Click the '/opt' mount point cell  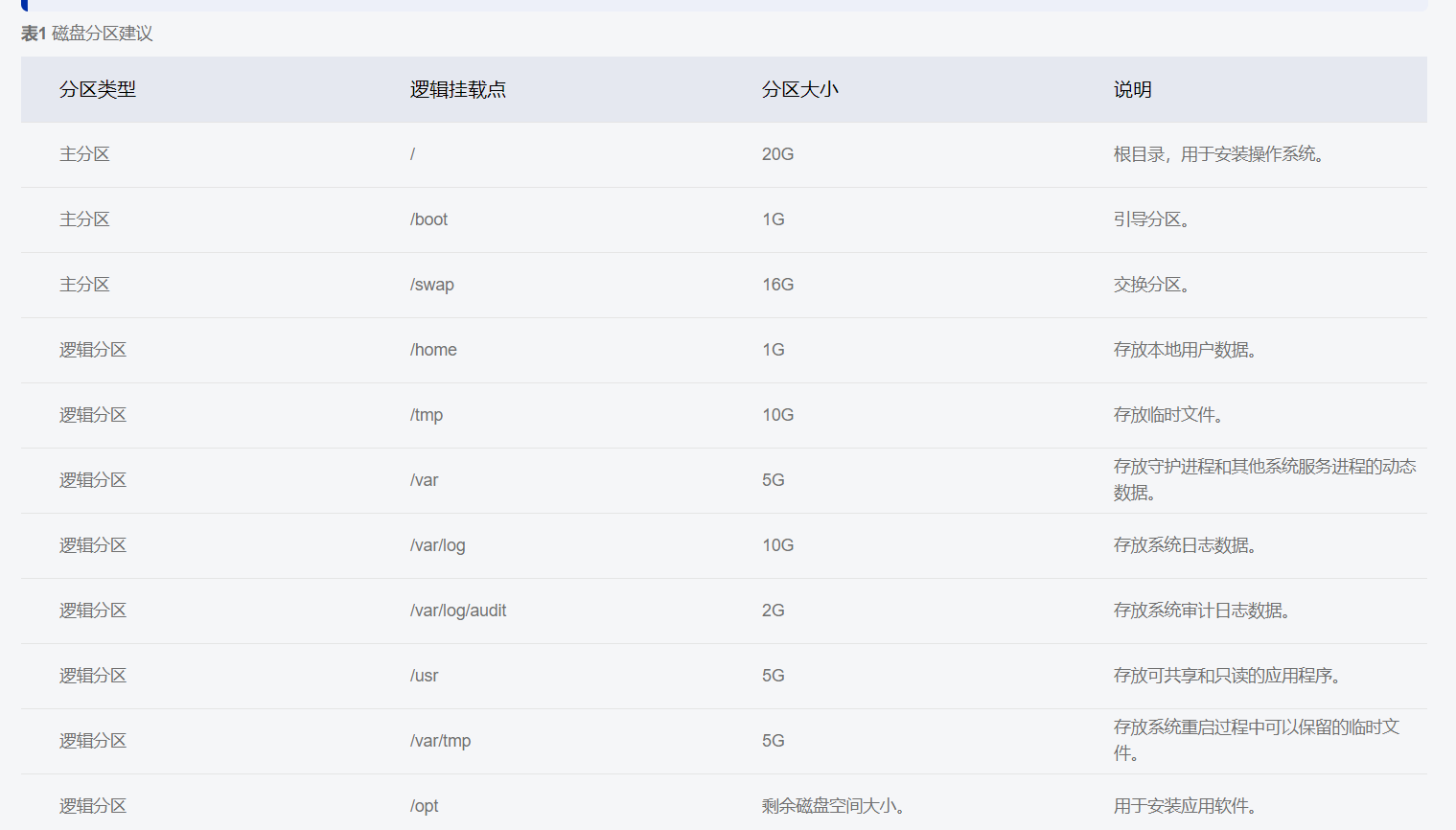click(425, 806)
